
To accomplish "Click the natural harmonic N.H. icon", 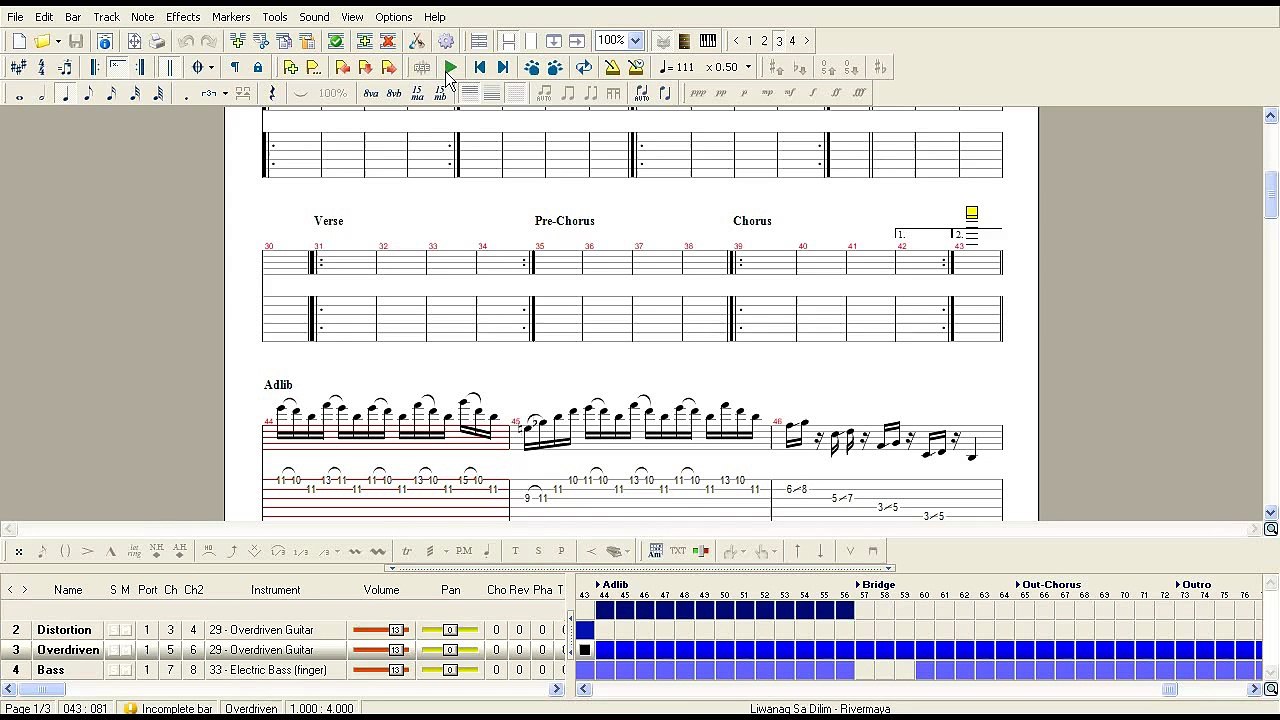I will pyautogui.click(x=156, y=551).
